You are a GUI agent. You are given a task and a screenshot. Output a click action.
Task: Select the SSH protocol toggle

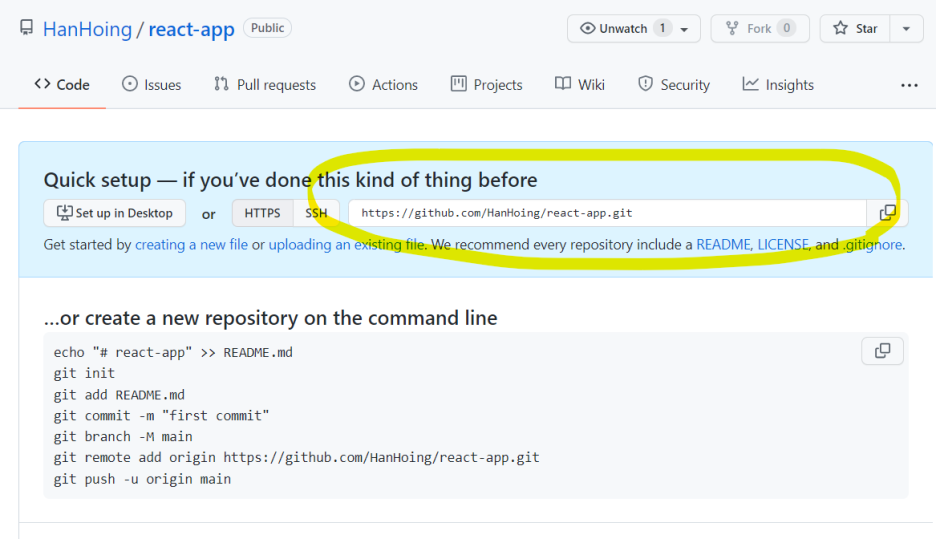point(316,213)
